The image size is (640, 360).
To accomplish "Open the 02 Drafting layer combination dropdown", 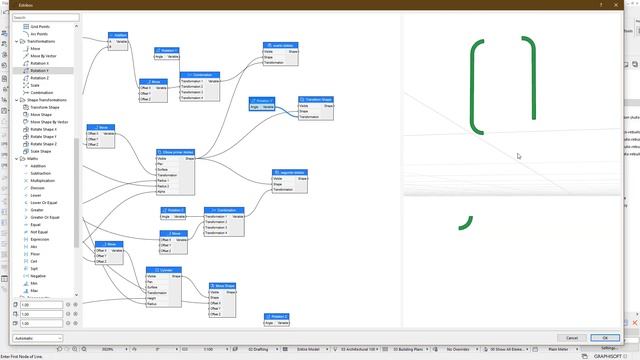I will [276, 349].
